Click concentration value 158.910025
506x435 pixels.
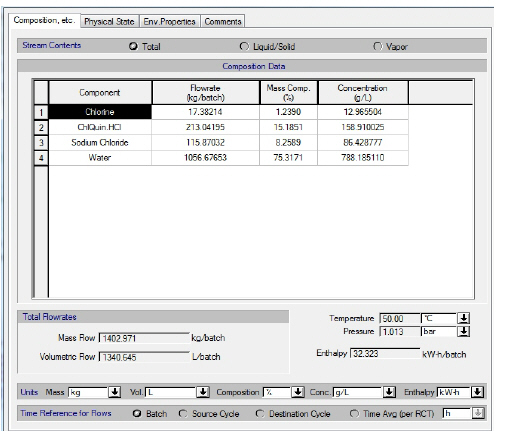pyautogui.click(x=363, y=127)
